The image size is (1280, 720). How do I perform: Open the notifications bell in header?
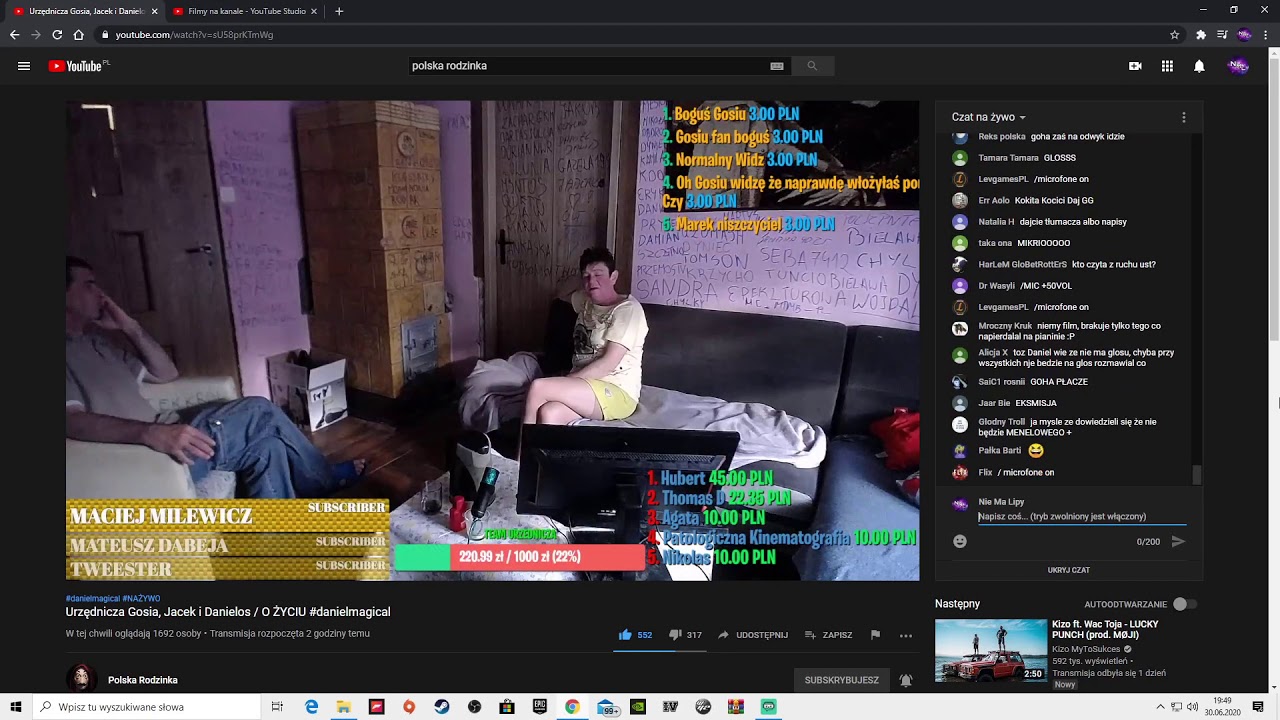1199,66
